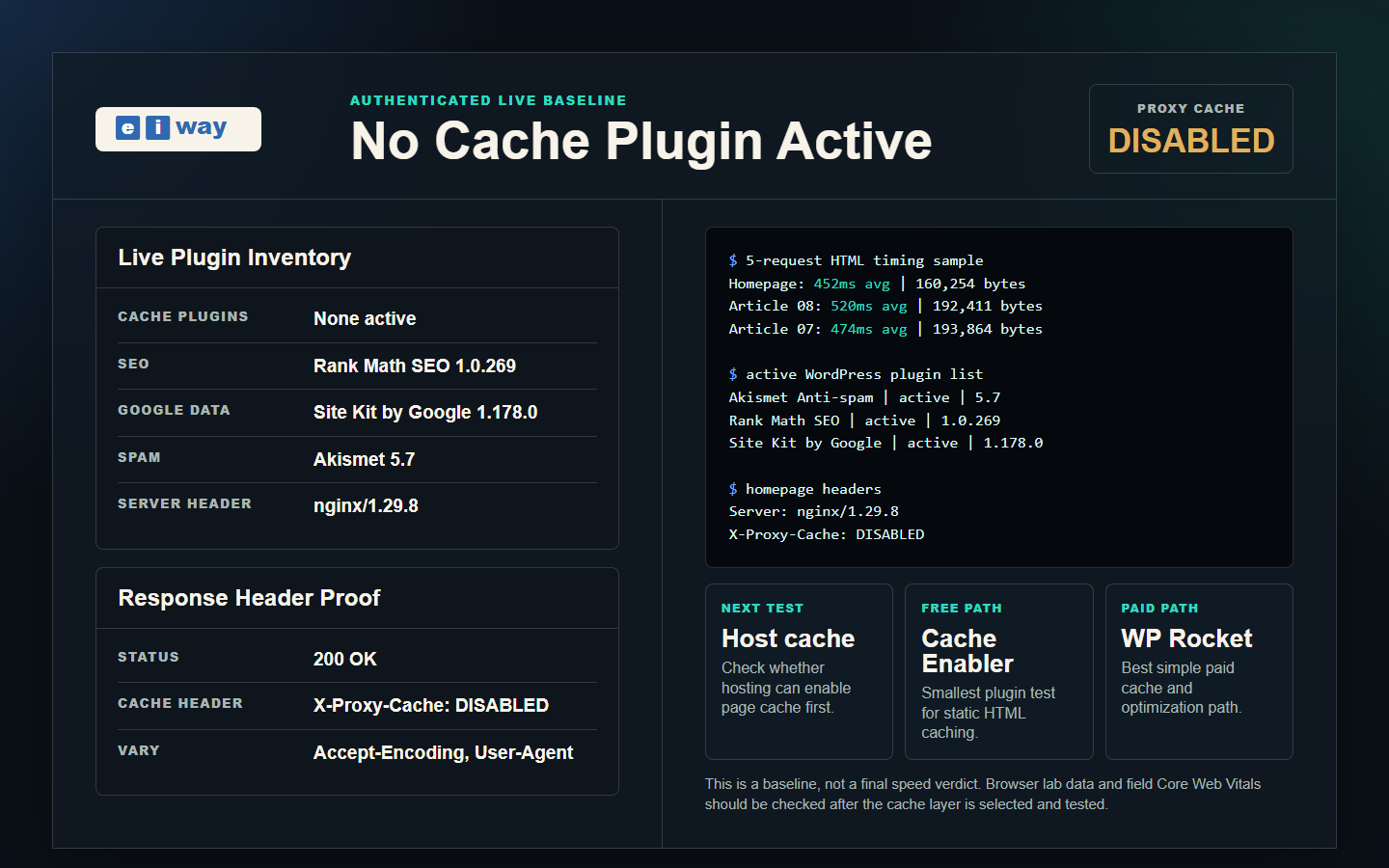
Task: Click the 'FREE PATH' card label
Action: (962, 609)
